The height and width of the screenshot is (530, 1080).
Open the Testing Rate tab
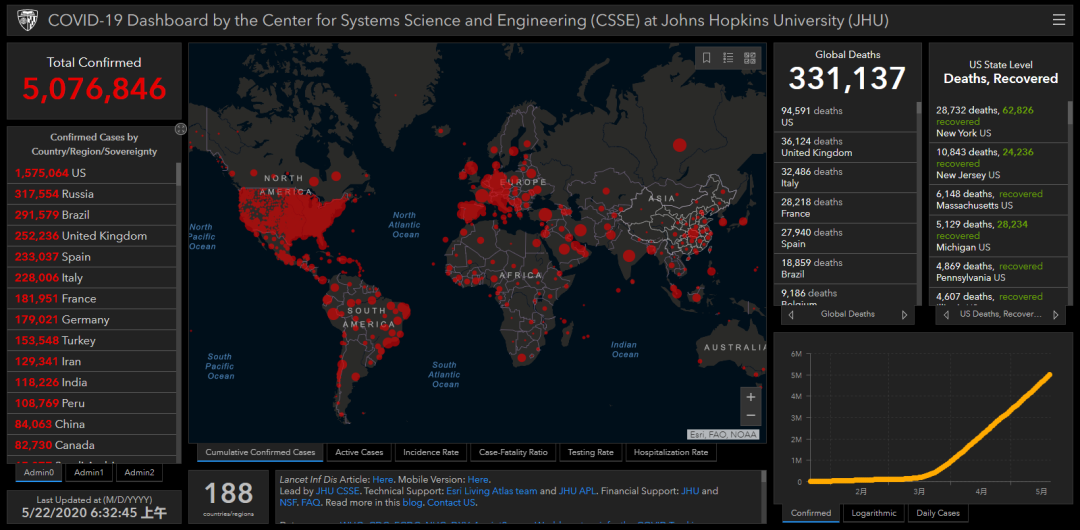(590, 453)
